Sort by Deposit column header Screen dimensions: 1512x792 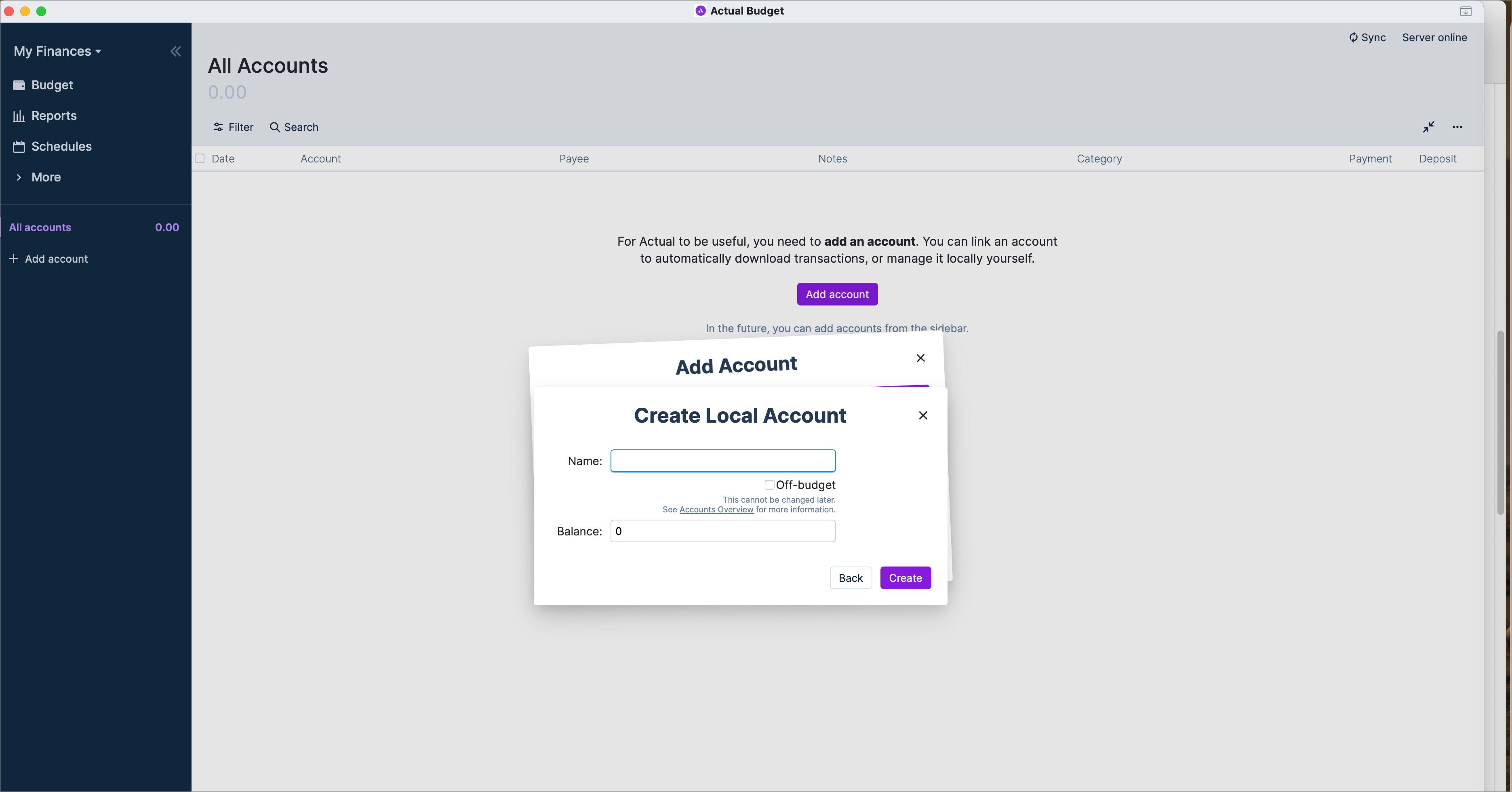(1438, 159)
